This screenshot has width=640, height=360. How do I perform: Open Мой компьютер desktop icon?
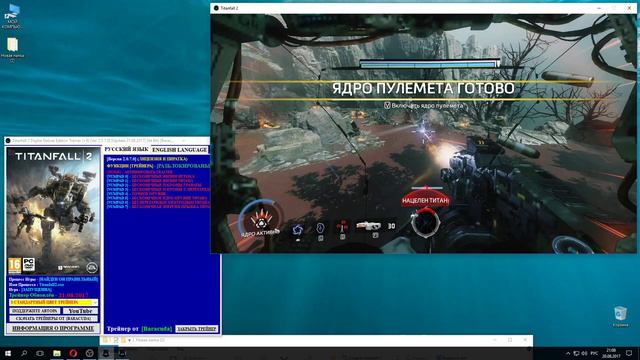[x=12, y=16]
